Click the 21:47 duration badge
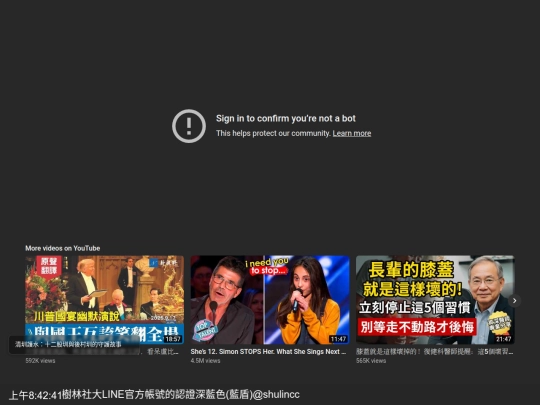540x405 pixels. (x=503, y=339)
